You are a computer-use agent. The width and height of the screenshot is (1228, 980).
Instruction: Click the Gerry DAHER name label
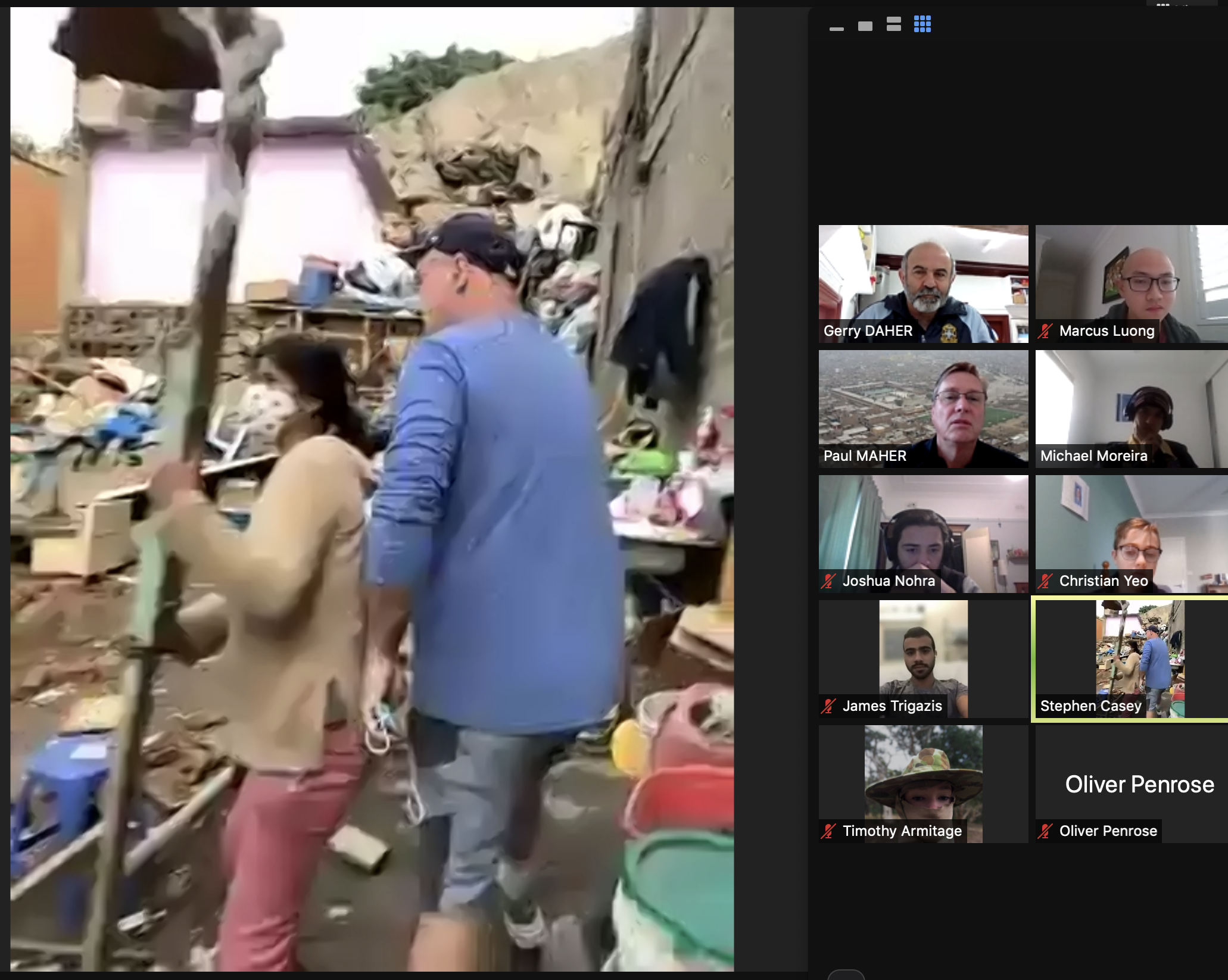tap(868, 331)
